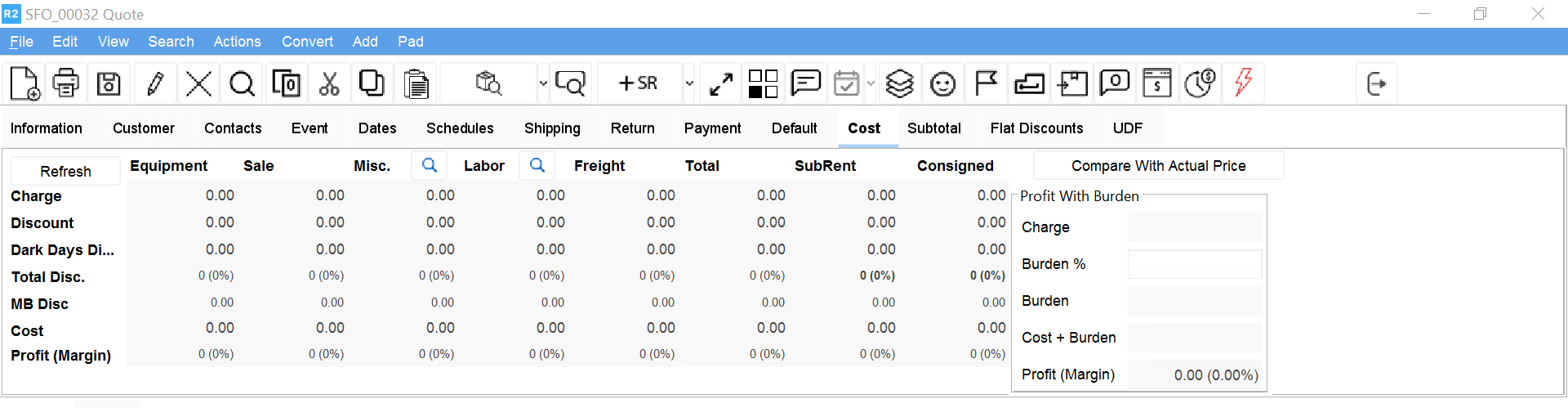Open the Convert menu
1568x408 pixels.
pyautogui.click(x=307, y=42)
